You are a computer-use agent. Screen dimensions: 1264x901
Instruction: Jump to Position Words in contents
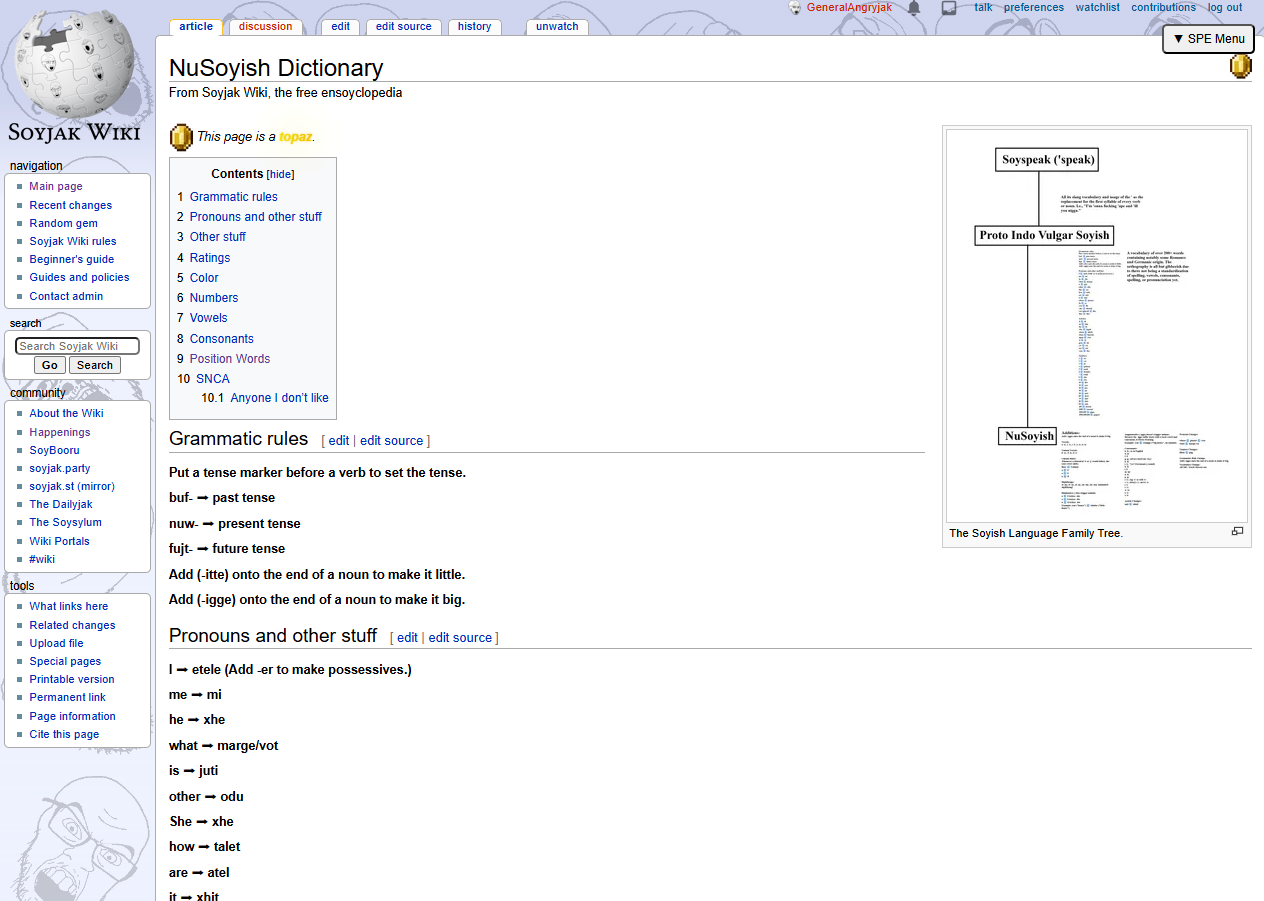[x=229, y=359]
